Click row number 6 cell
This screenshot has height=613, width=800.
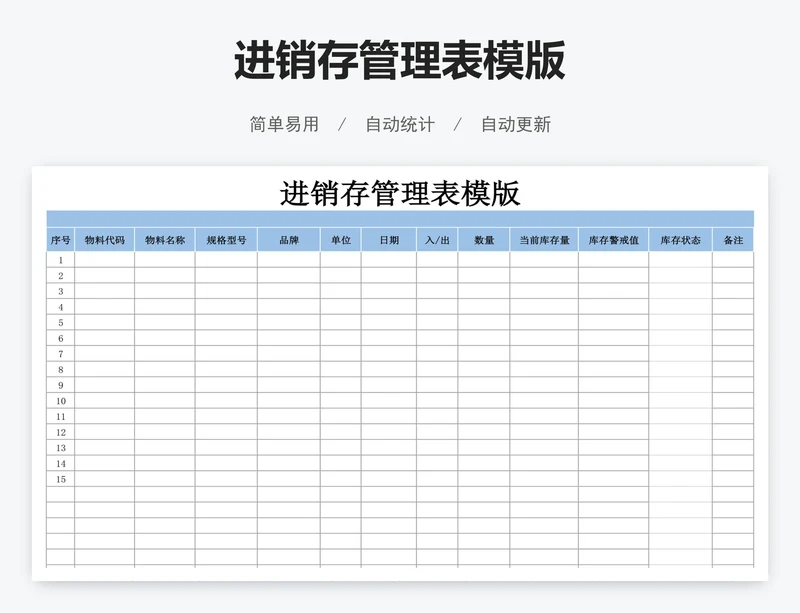61,338
